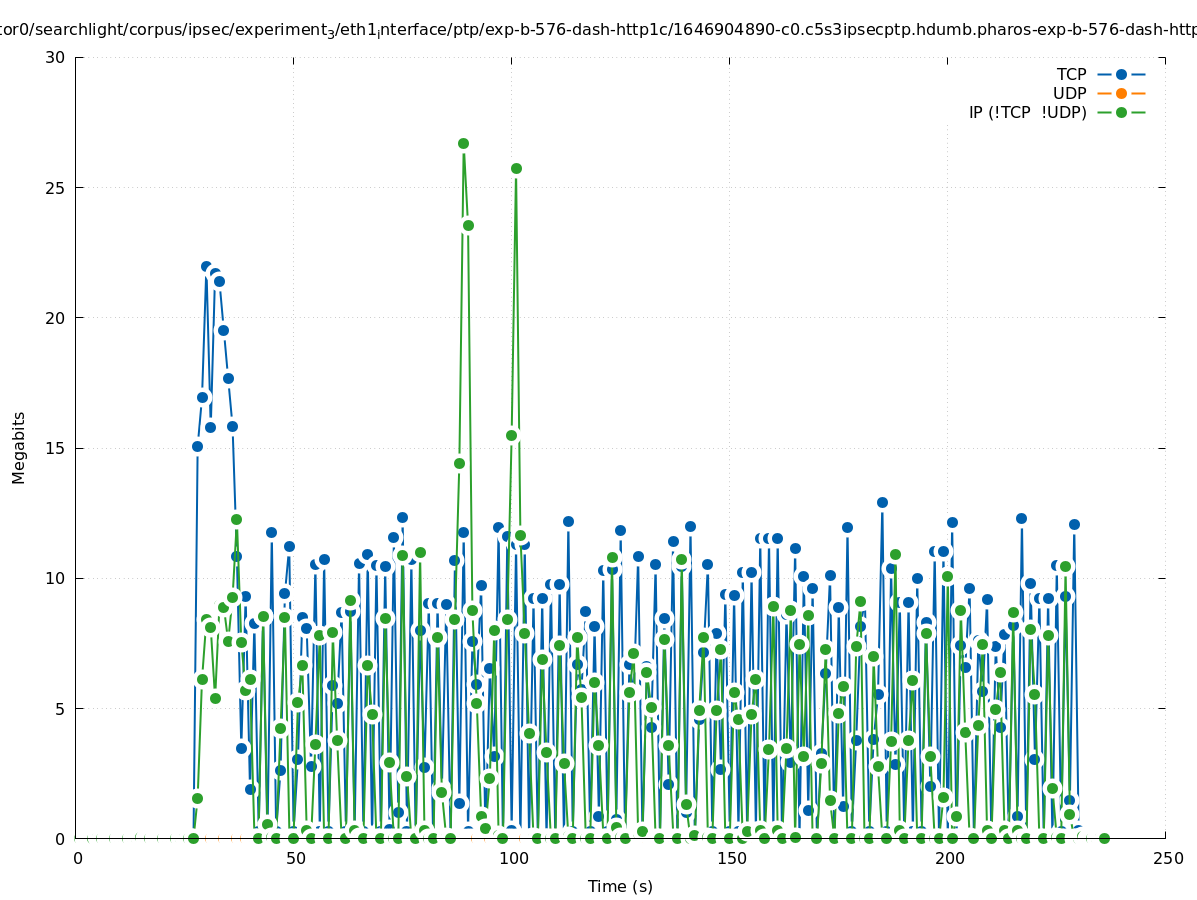Click the 250 tick on the time axis
This screenshot has height=900, width=1197.
coord(1167,858)
